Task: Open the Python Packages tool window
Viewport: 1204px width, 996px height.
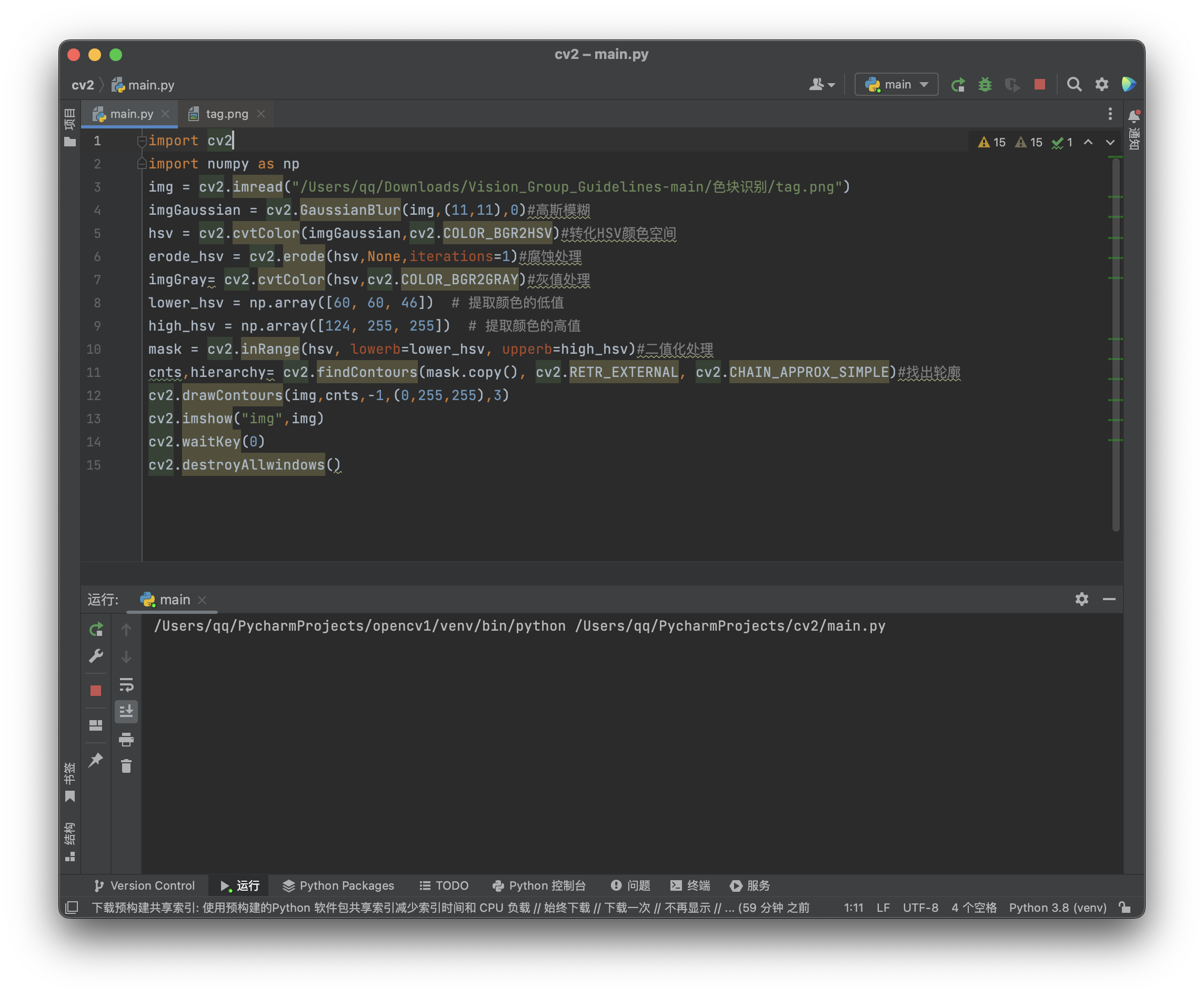Action: point(338,885)
